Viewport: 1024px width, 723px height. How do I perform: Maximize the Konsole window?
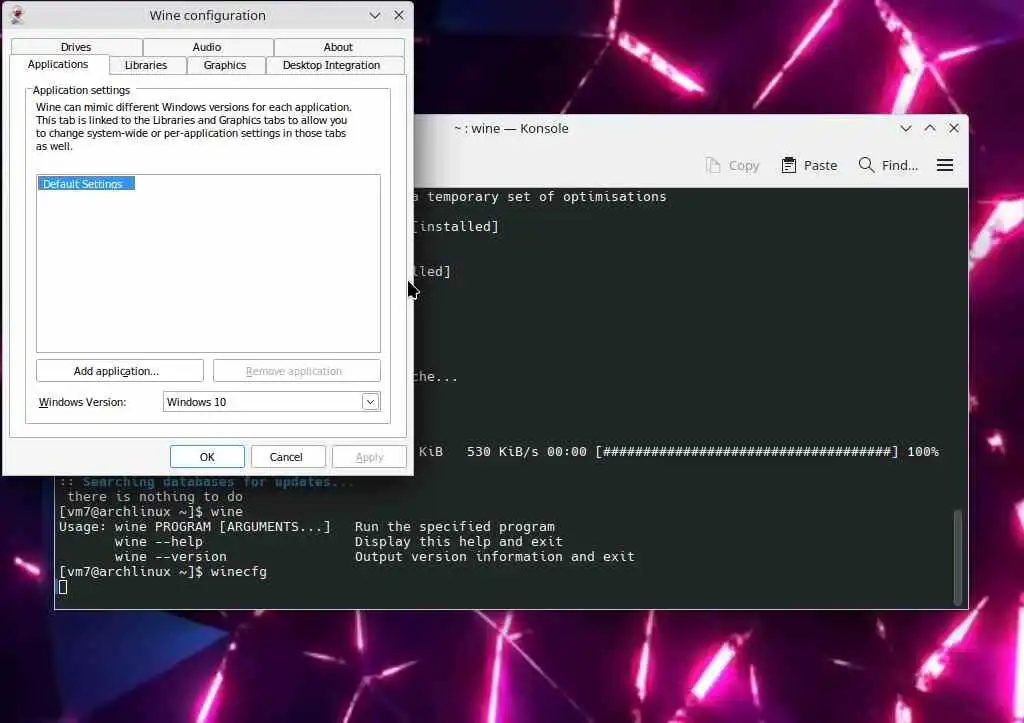click(930, 129)
